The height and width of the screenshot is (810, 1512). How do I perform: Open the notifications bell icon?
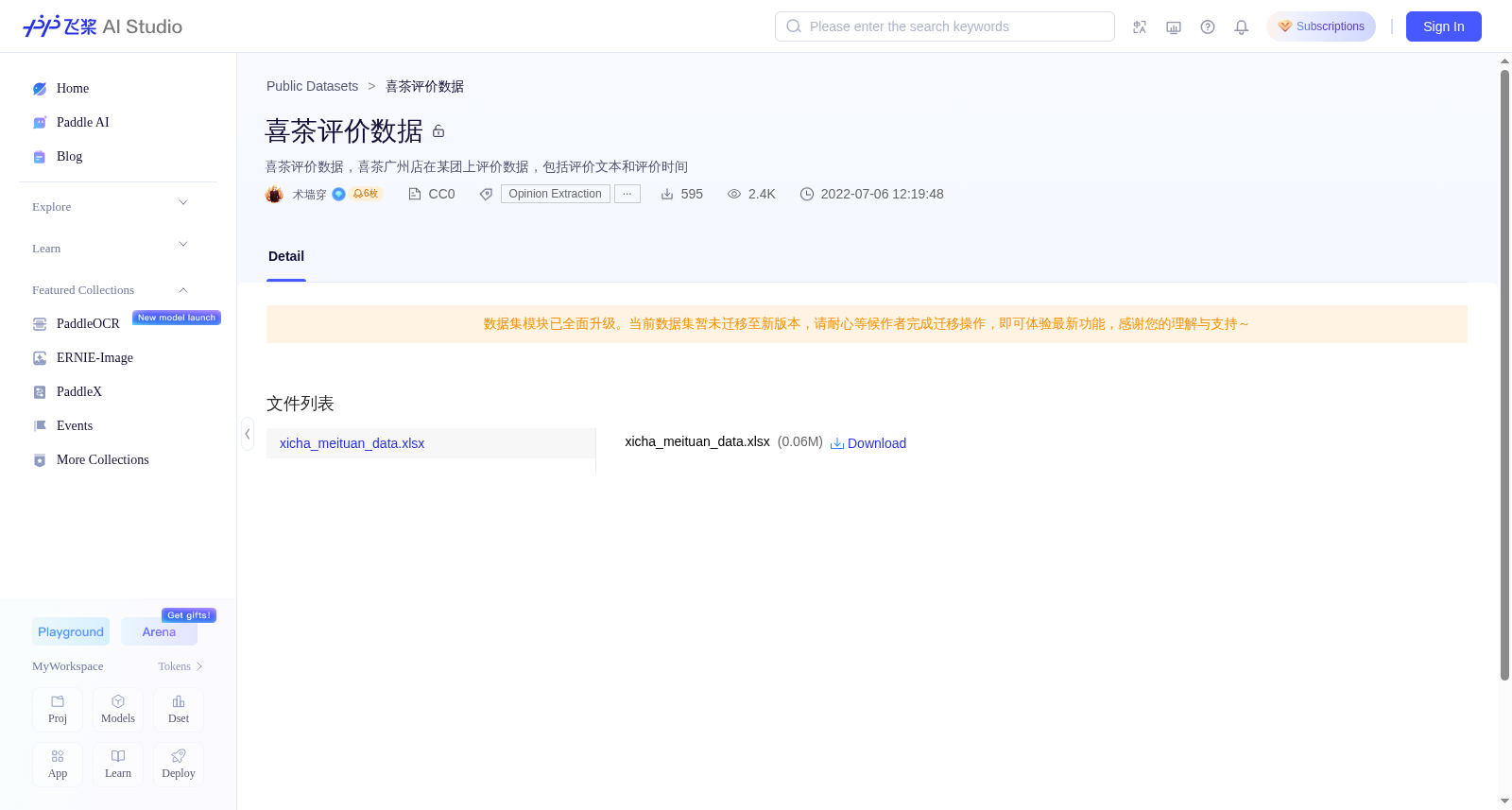1242,27
